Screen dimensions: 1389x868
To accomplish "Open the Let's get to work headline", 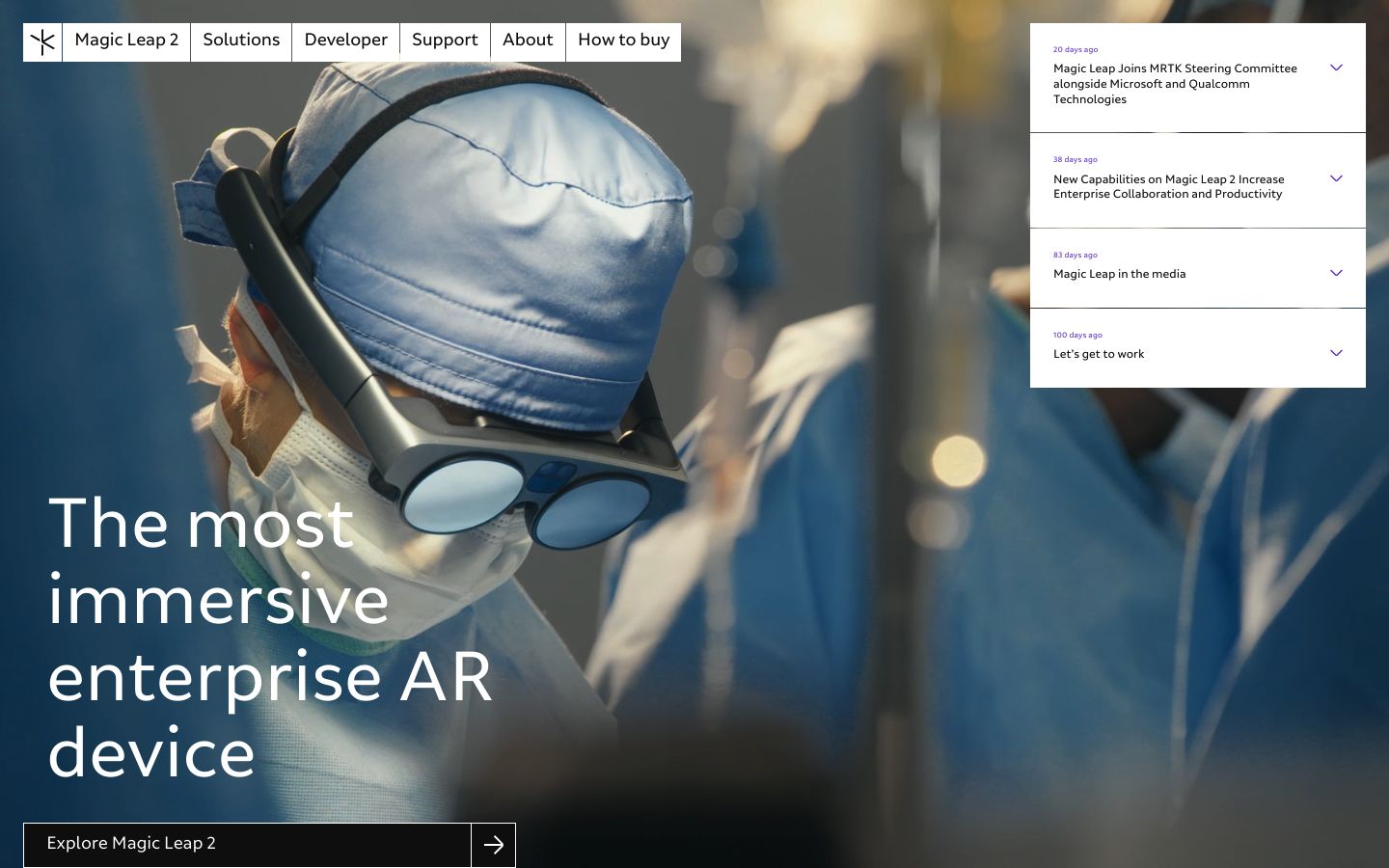I will 1099,354.
